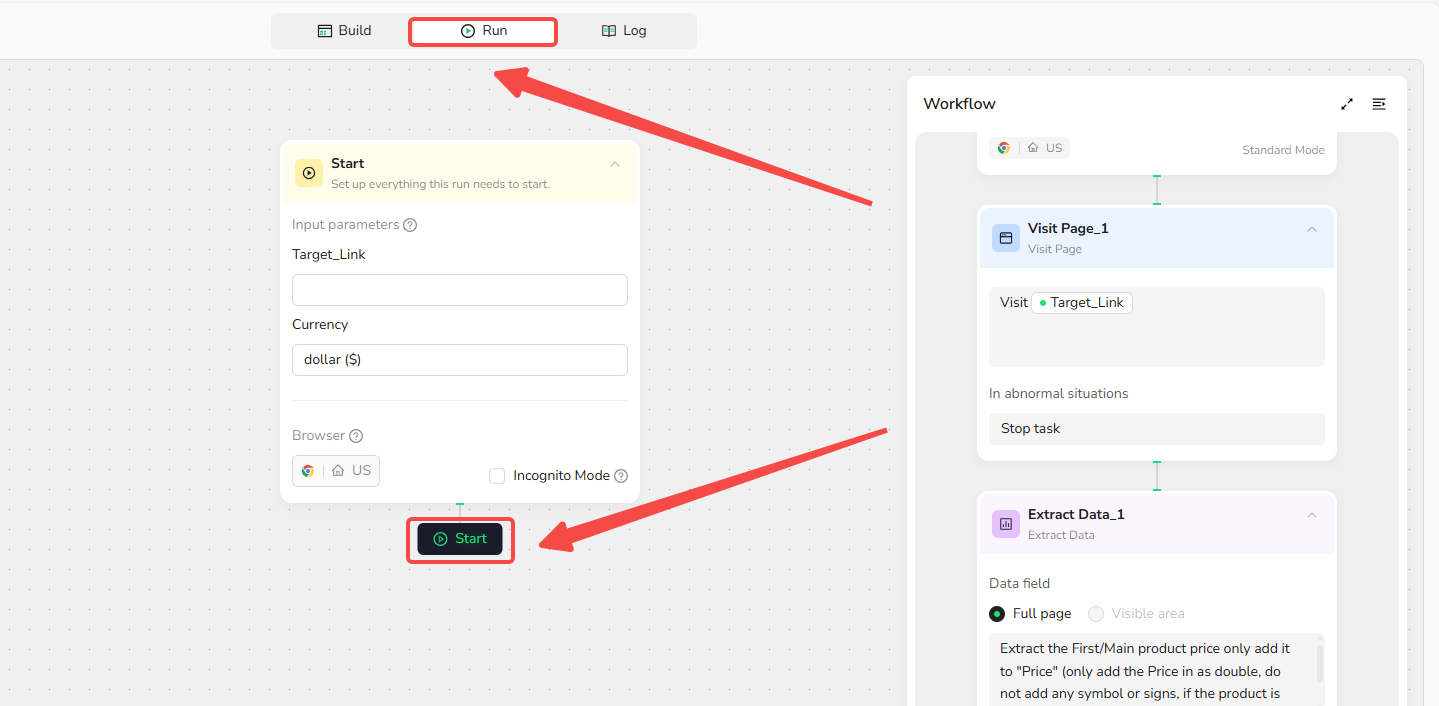Viewport: 1439px width, 706px height.
Task: Open the Log tab
Action: pyautogui.click(x=624, y=31)
